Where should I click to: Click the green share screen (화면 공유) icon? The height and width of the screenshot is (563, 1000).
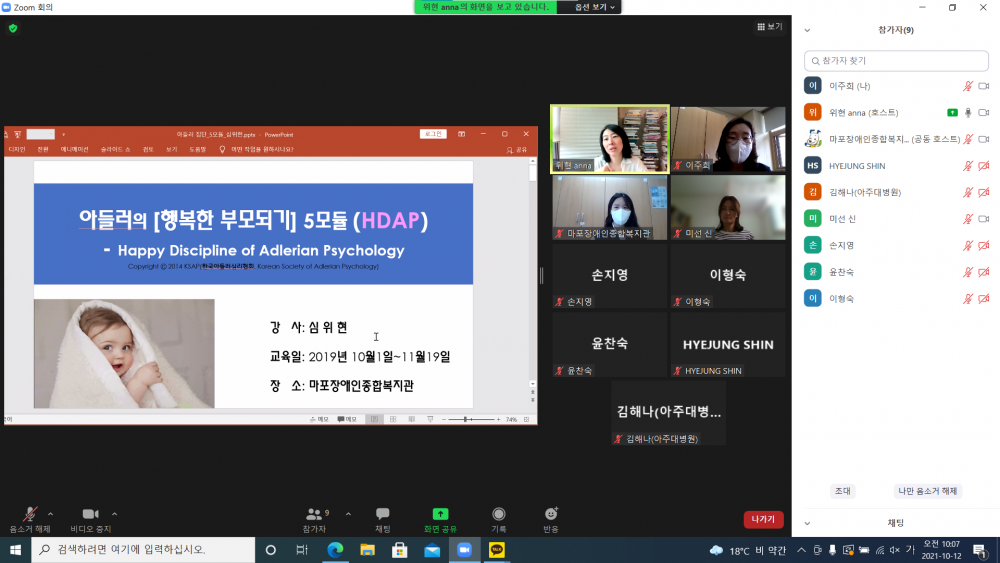(x=440, y=514)
